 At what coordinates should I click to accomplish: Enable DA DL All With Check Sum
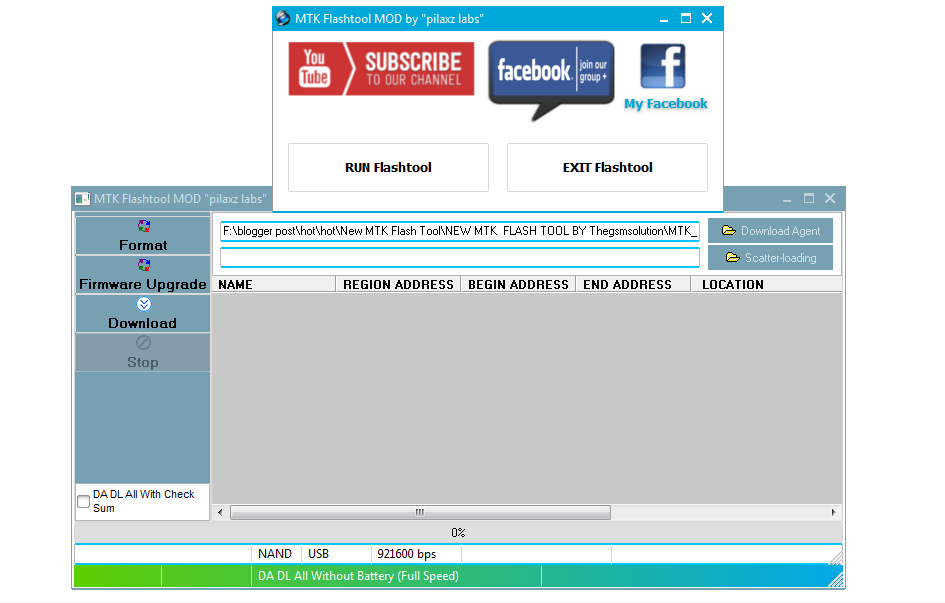tap(84, 501)
